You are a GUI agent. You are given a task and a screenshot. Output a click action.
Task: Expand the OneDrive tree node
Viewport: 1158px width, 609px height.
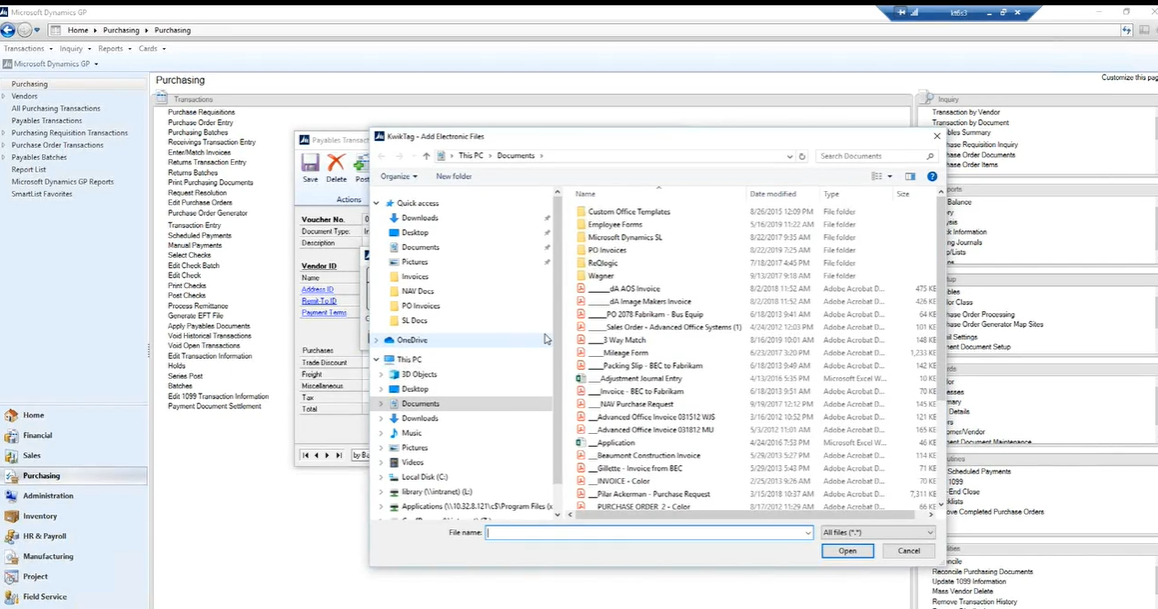point(377,340)
